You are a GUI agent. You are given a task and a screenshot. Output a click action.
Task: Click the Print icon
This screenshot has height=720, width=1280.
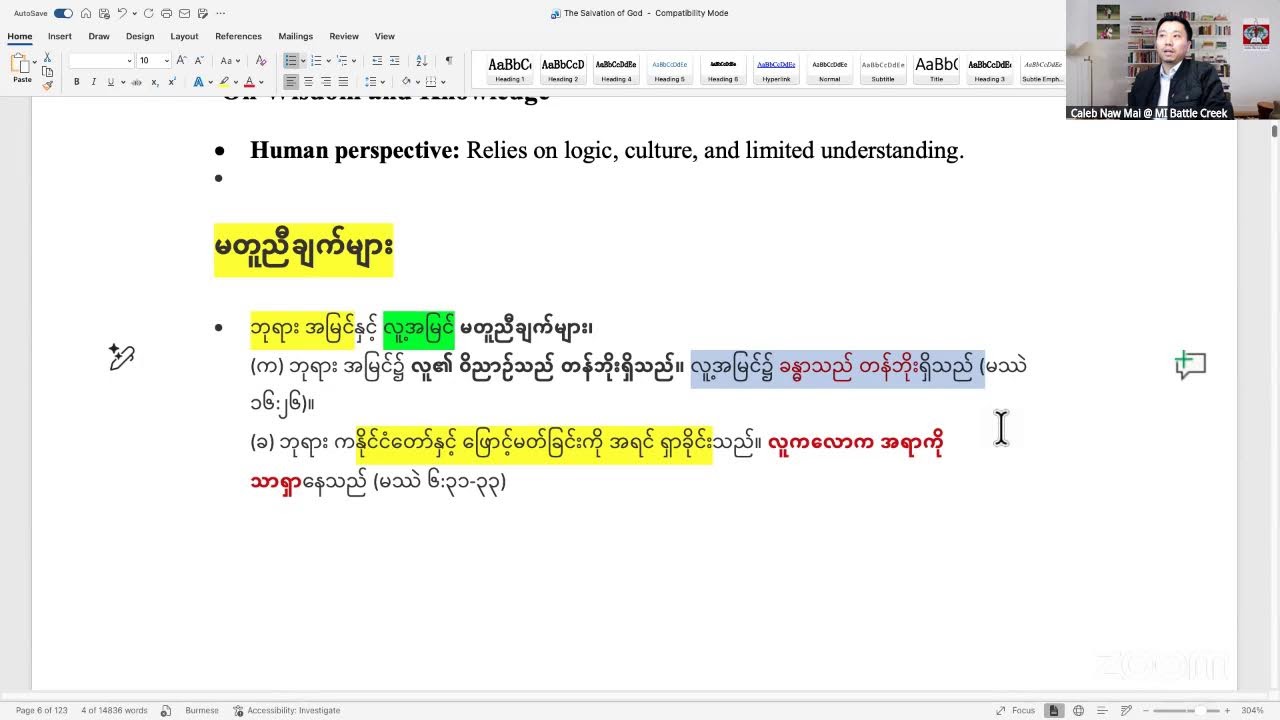point(166,13)
